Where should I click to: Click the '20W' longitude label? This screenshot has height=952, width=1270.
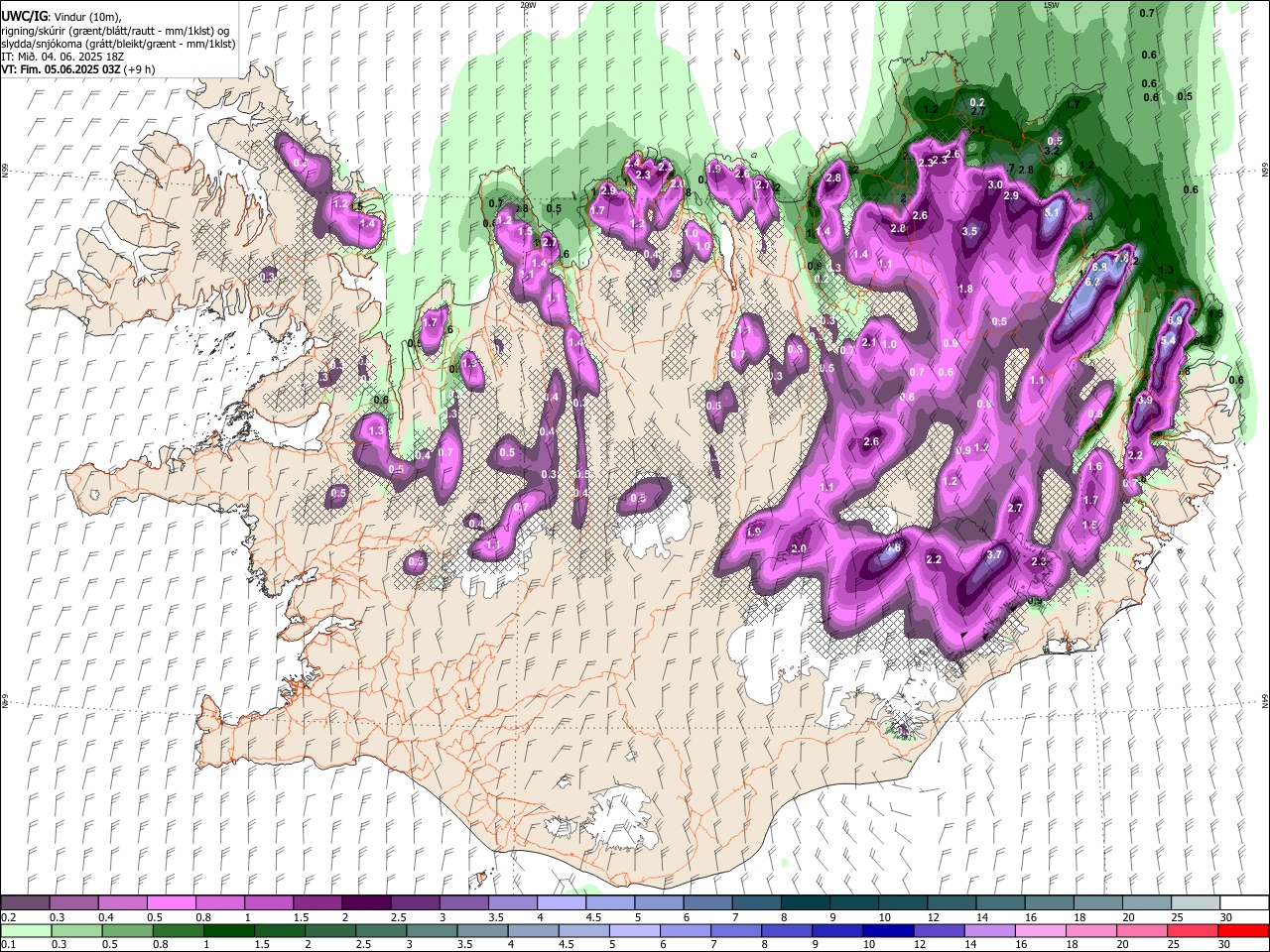pyautogui.click(x=528, y=5)
